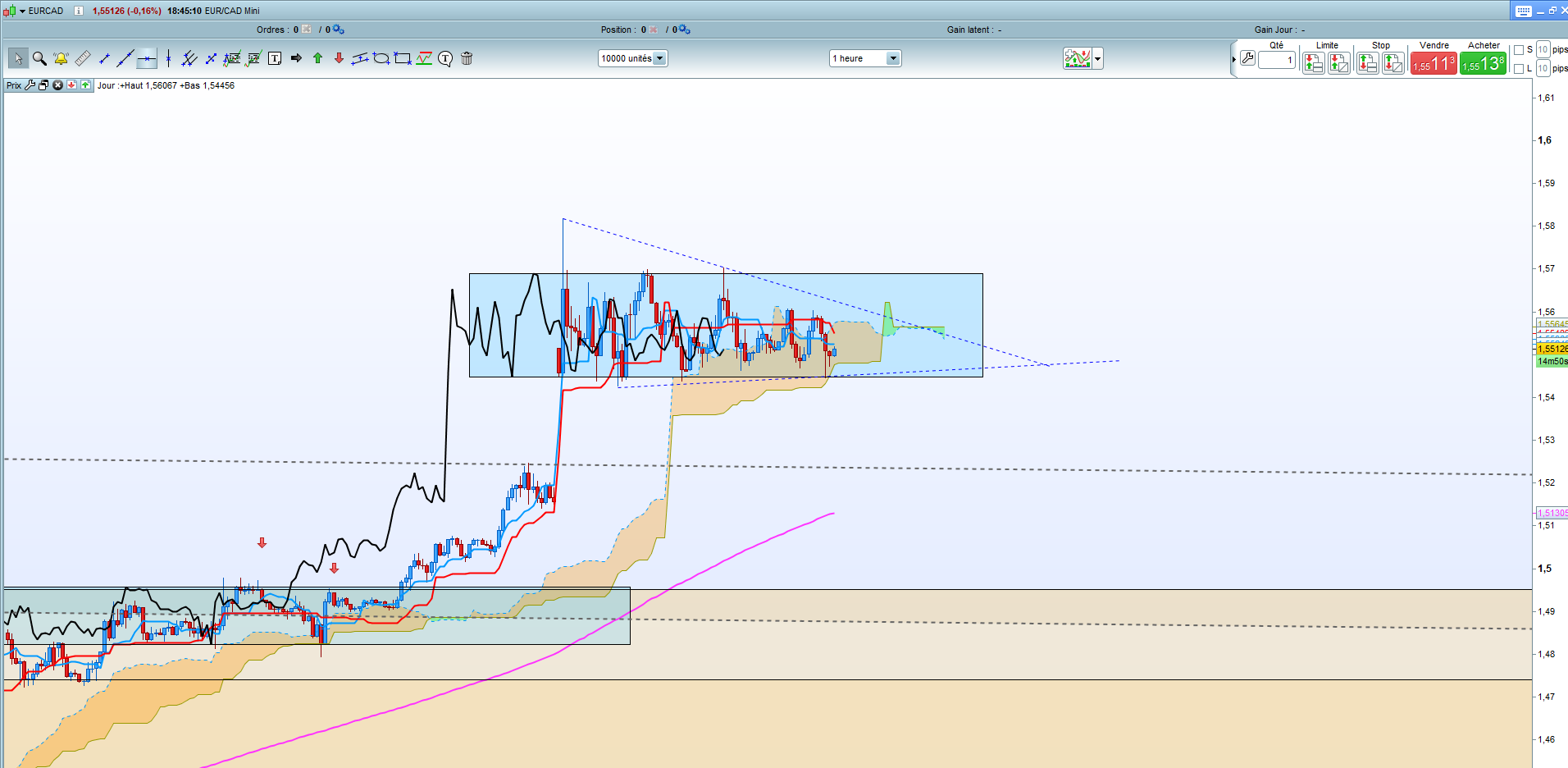This screenshot has height=768, width=1568.
Task: Select the blue arrow-ended line tool
Action: tap(211, 58)
